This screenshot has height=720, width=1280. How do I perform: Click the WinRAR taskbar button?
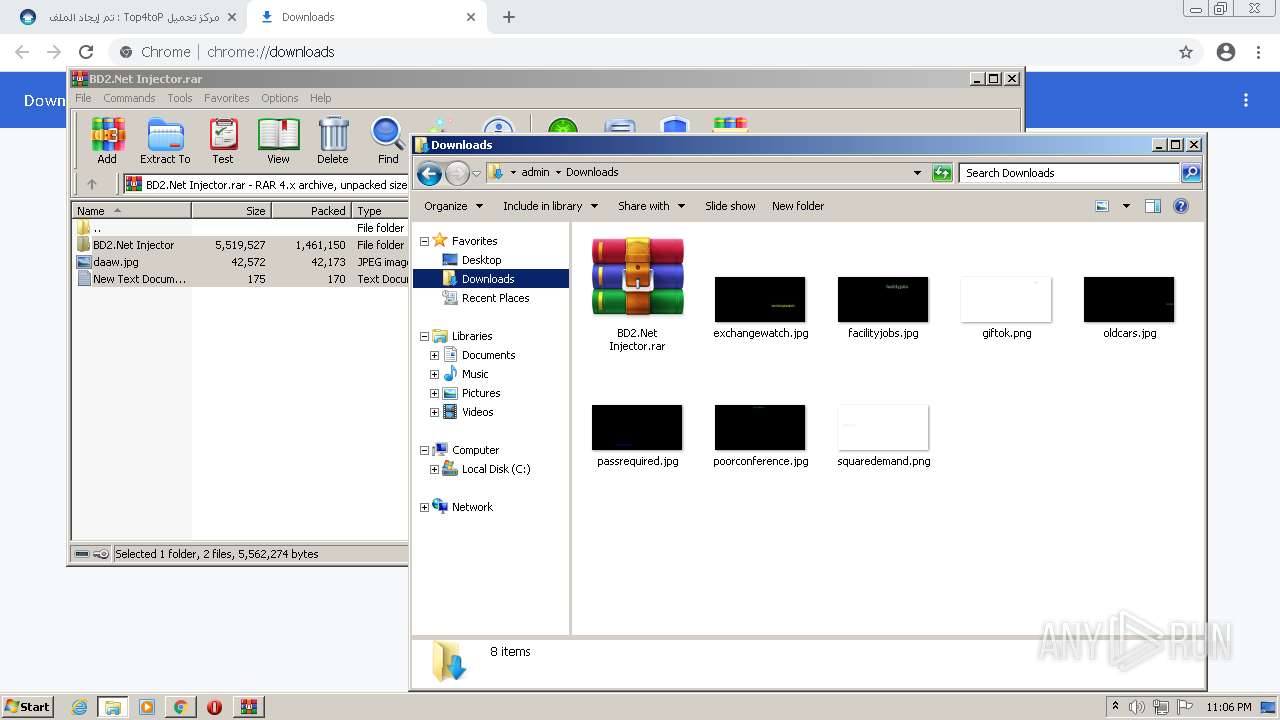pos(248,707)
